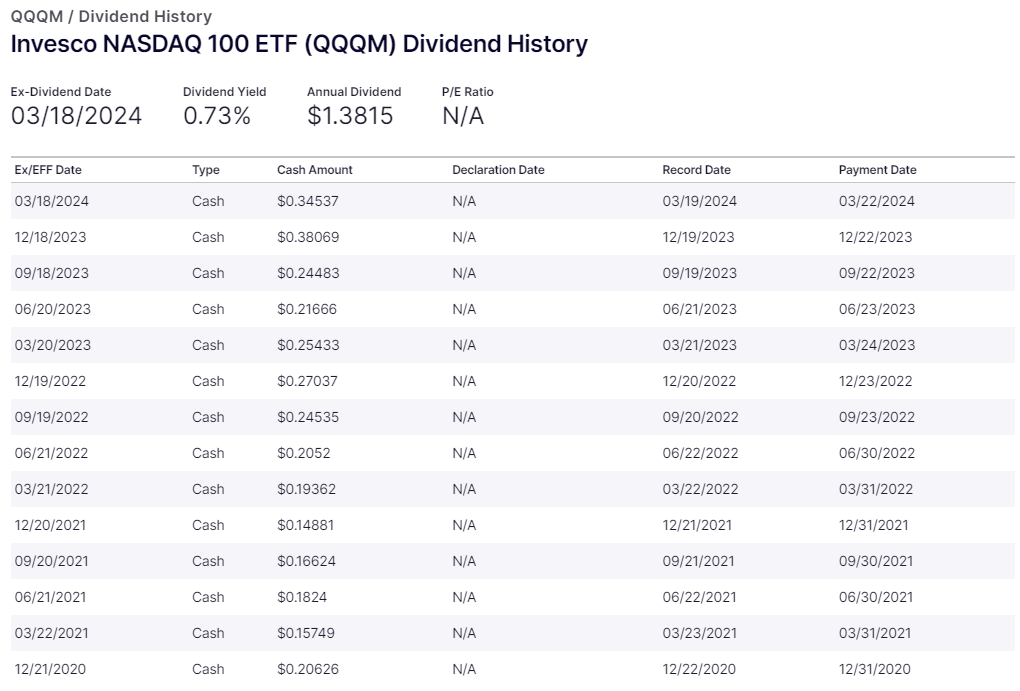
Task: Select record date 09/20/2022
Action: 700,417
